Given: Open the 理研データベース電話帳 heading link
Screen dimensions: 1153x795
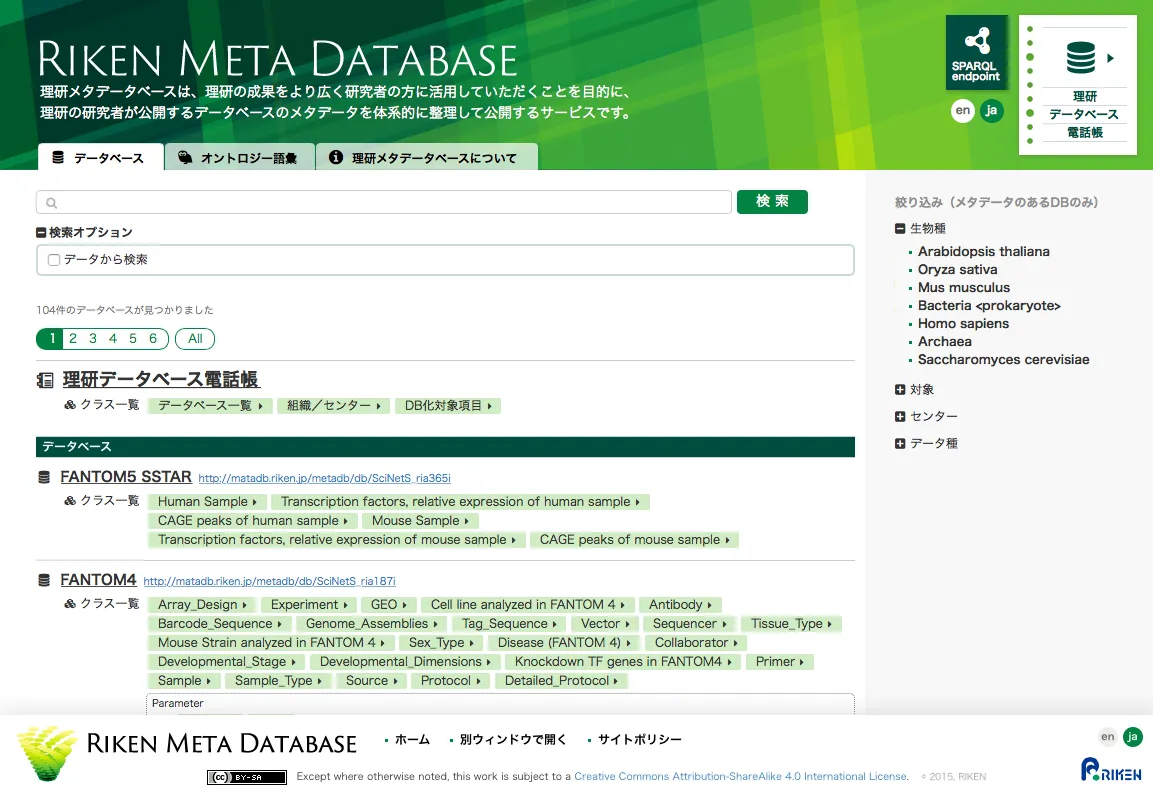Looking at the screenshot, I should pyautogui.click(x=160, y=379).
